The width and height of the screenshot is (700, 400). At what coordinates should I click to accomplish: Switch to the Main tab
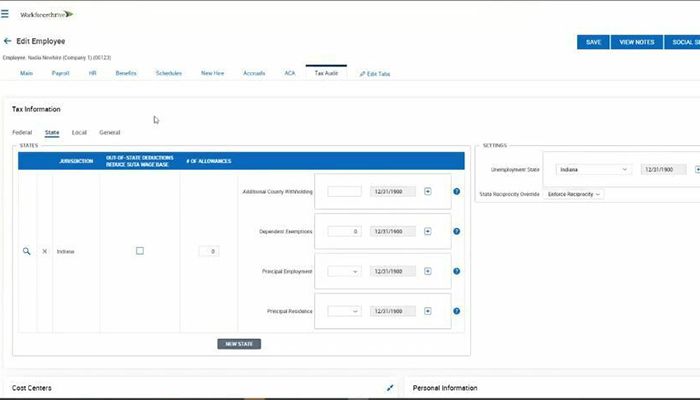pyautogui.click(x=26, y=73)
